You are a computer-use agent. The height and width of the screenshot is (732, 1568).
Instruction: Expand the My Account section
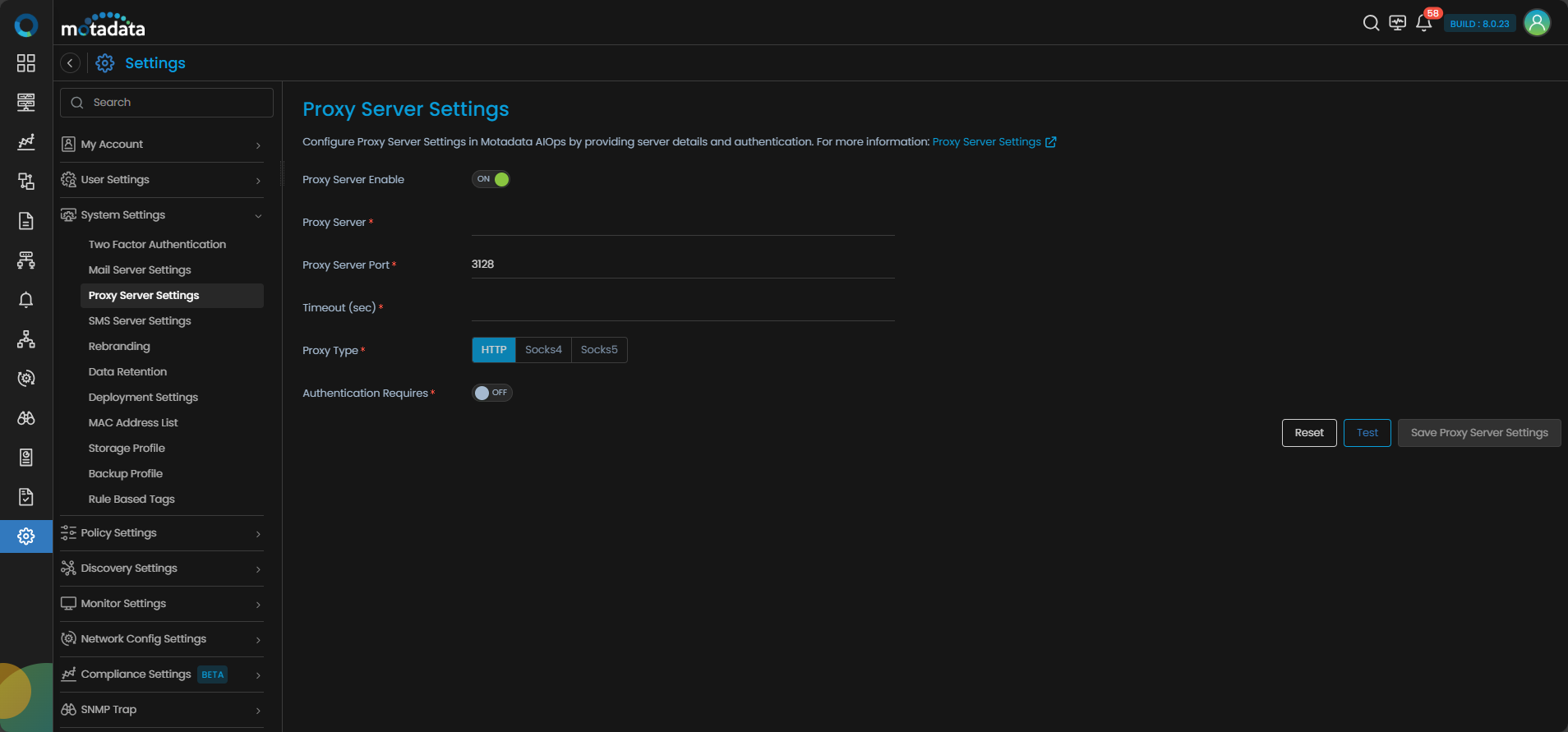click(x=162, y=145)
